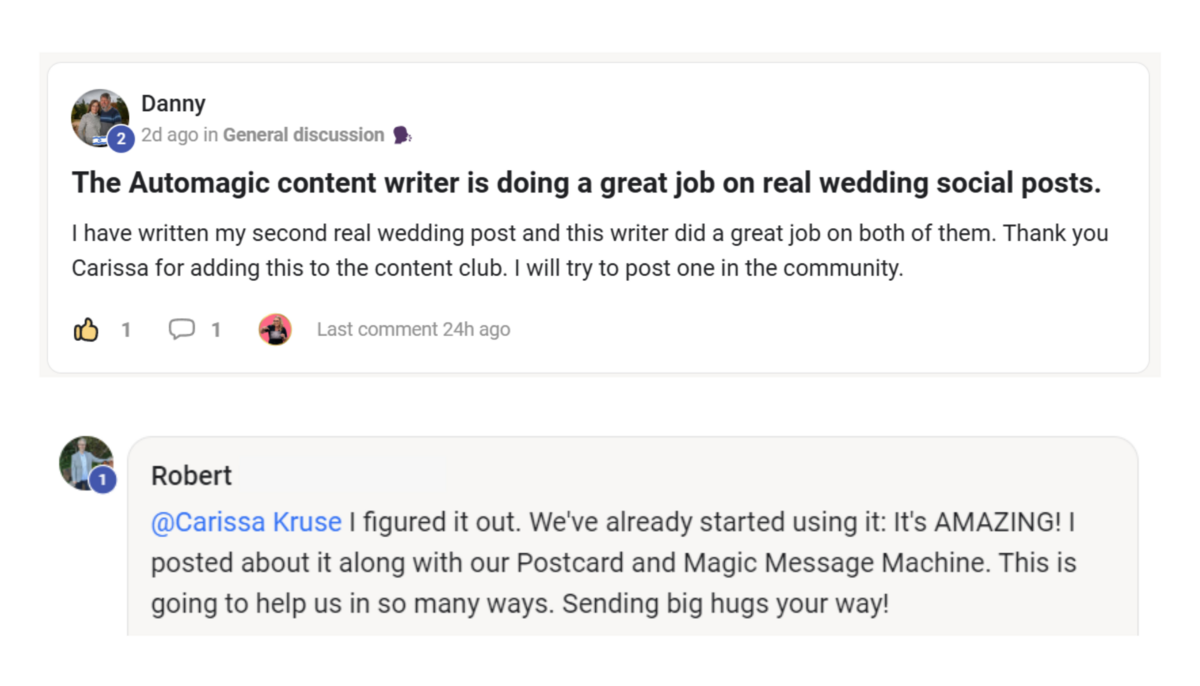The image size is (1200, 686).
Task: Click the comment count next to the bubble
Action: tap(216, 329)
